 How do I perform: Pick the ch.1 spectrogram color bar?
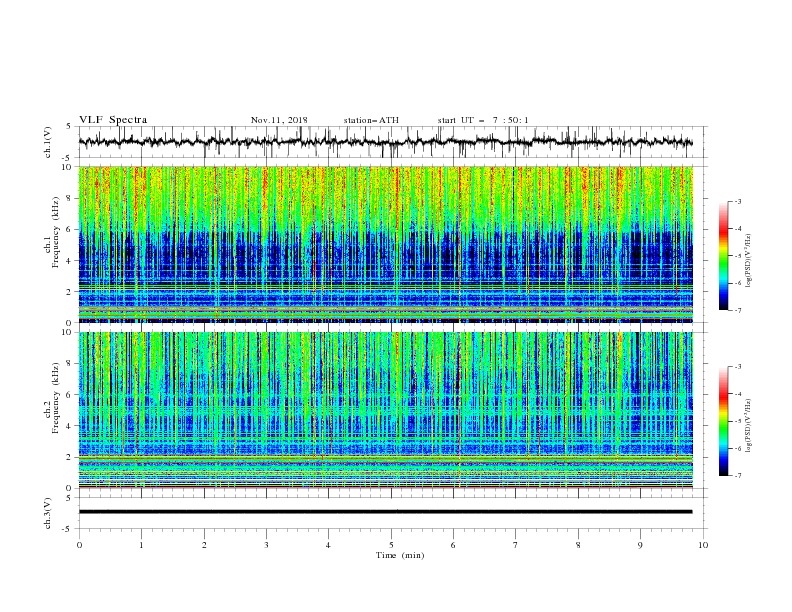coord(723,255)
